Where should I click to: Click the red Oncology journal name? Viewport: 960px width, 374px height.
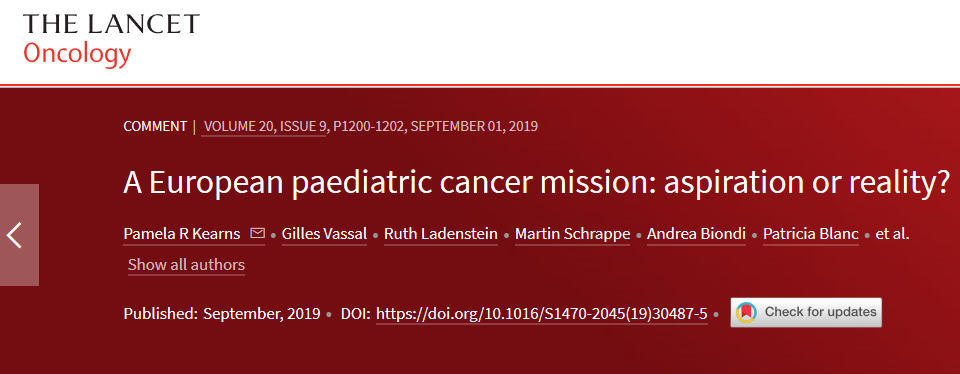[77, 54]
